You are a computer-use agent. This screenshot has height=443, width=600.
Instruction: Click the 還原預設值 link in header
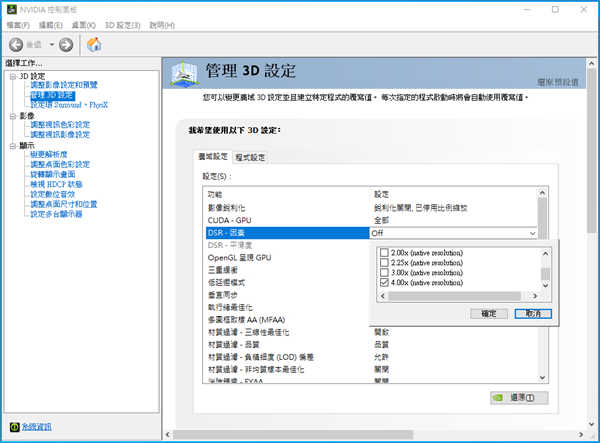click(558, 82)
